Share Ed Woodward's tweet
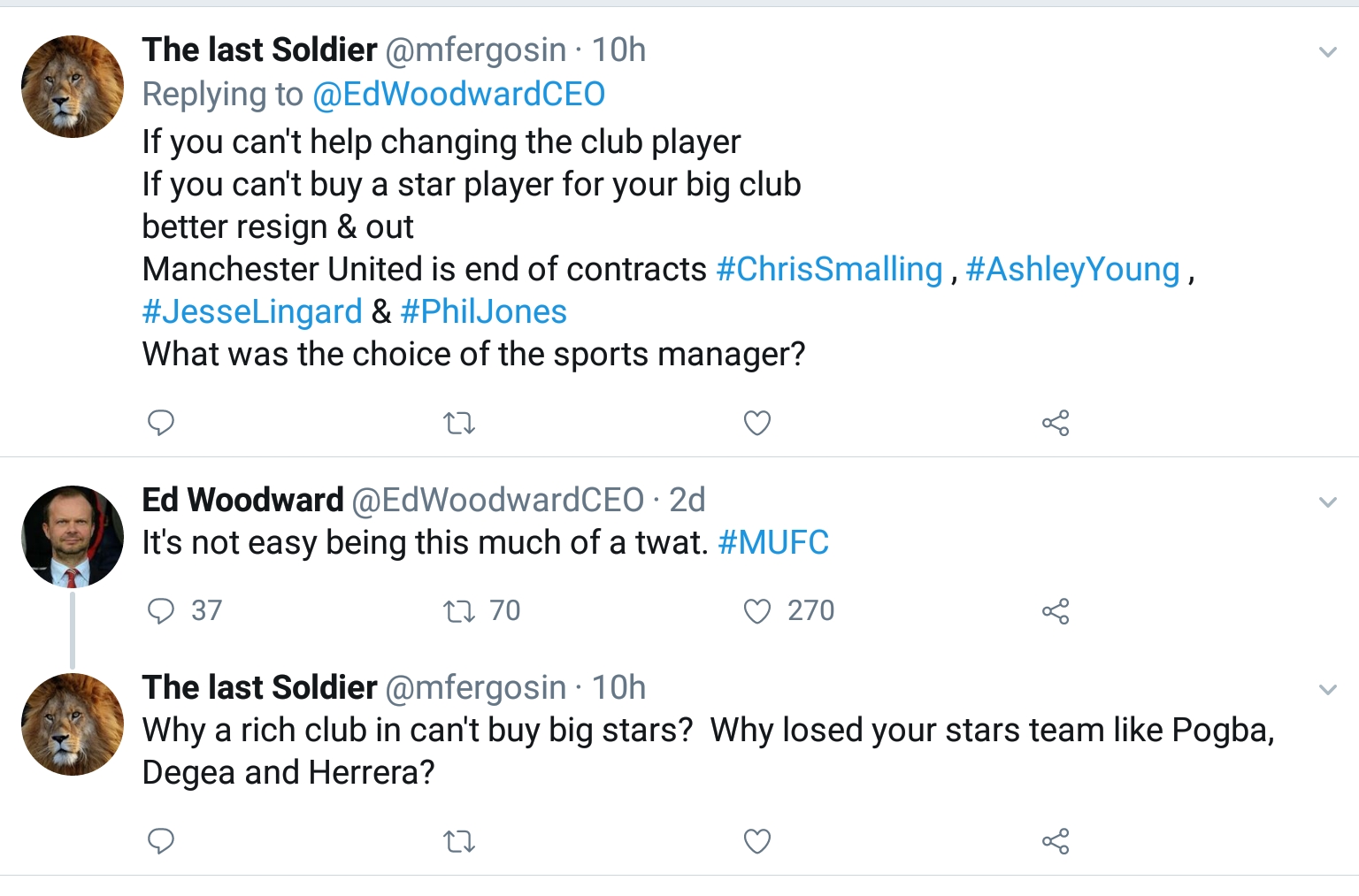 click(1056, 611)
